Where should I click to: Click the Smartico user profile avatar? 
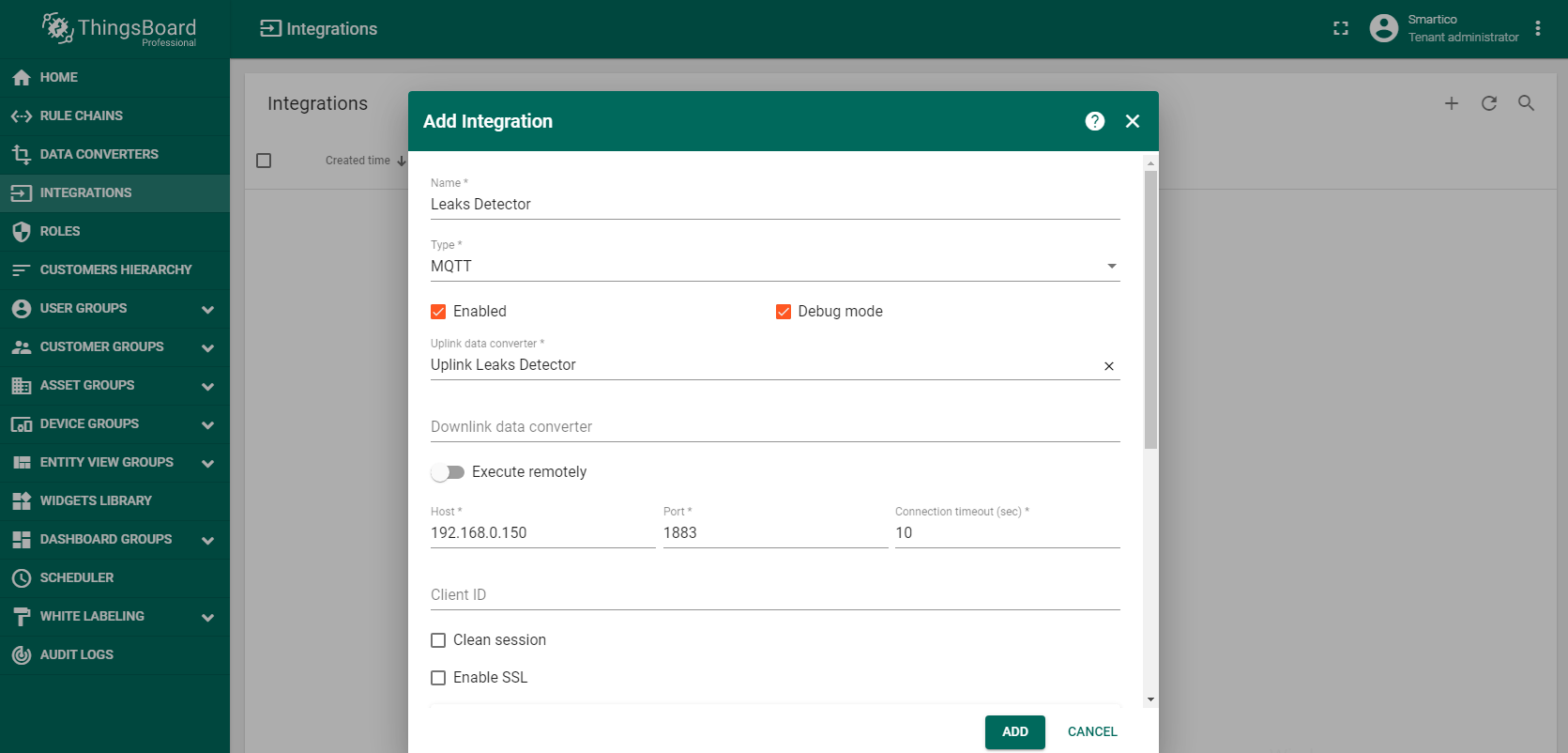1383,28
